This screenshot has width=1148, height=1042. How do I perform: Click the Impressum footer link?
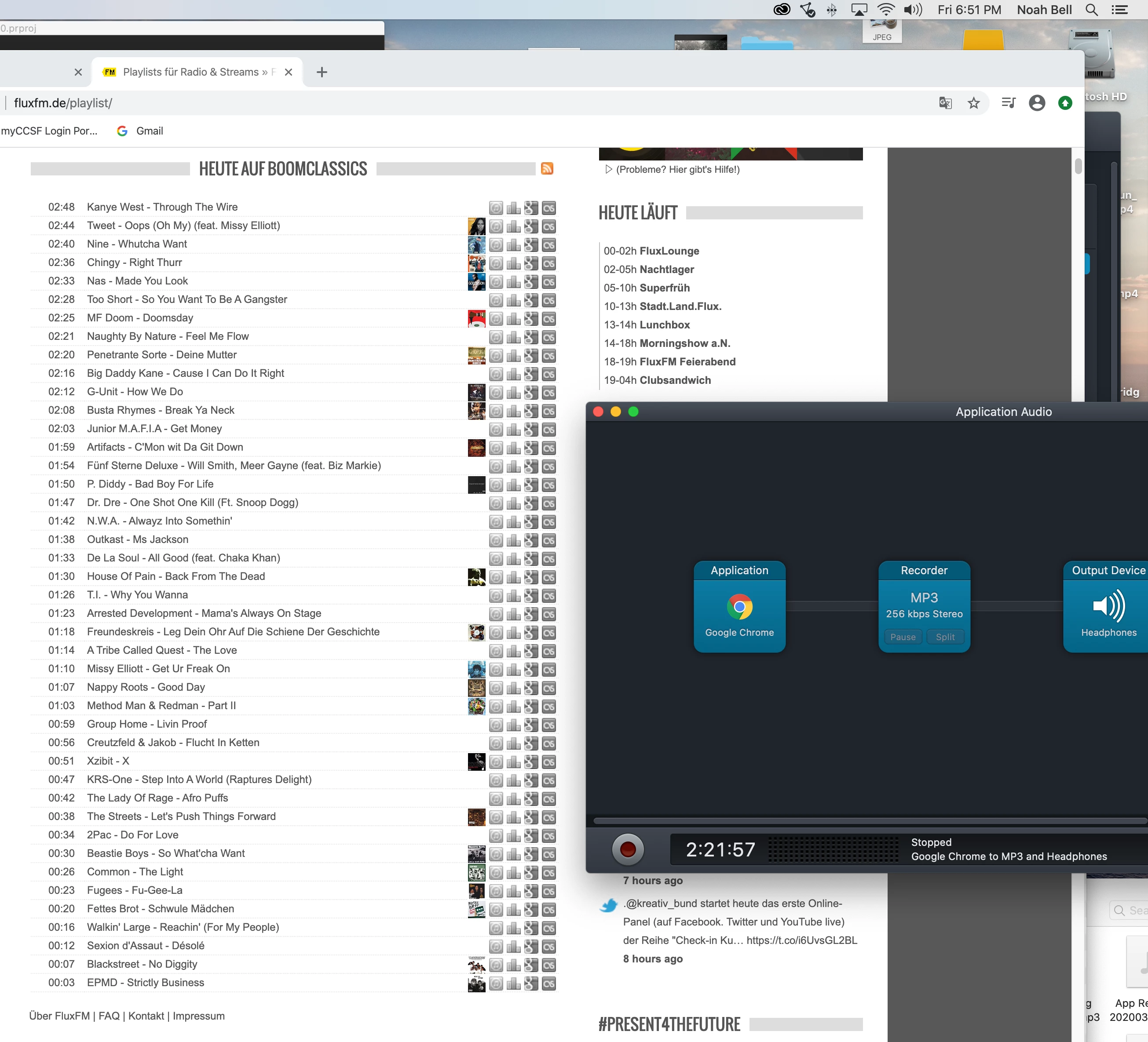coord(198,1016)
